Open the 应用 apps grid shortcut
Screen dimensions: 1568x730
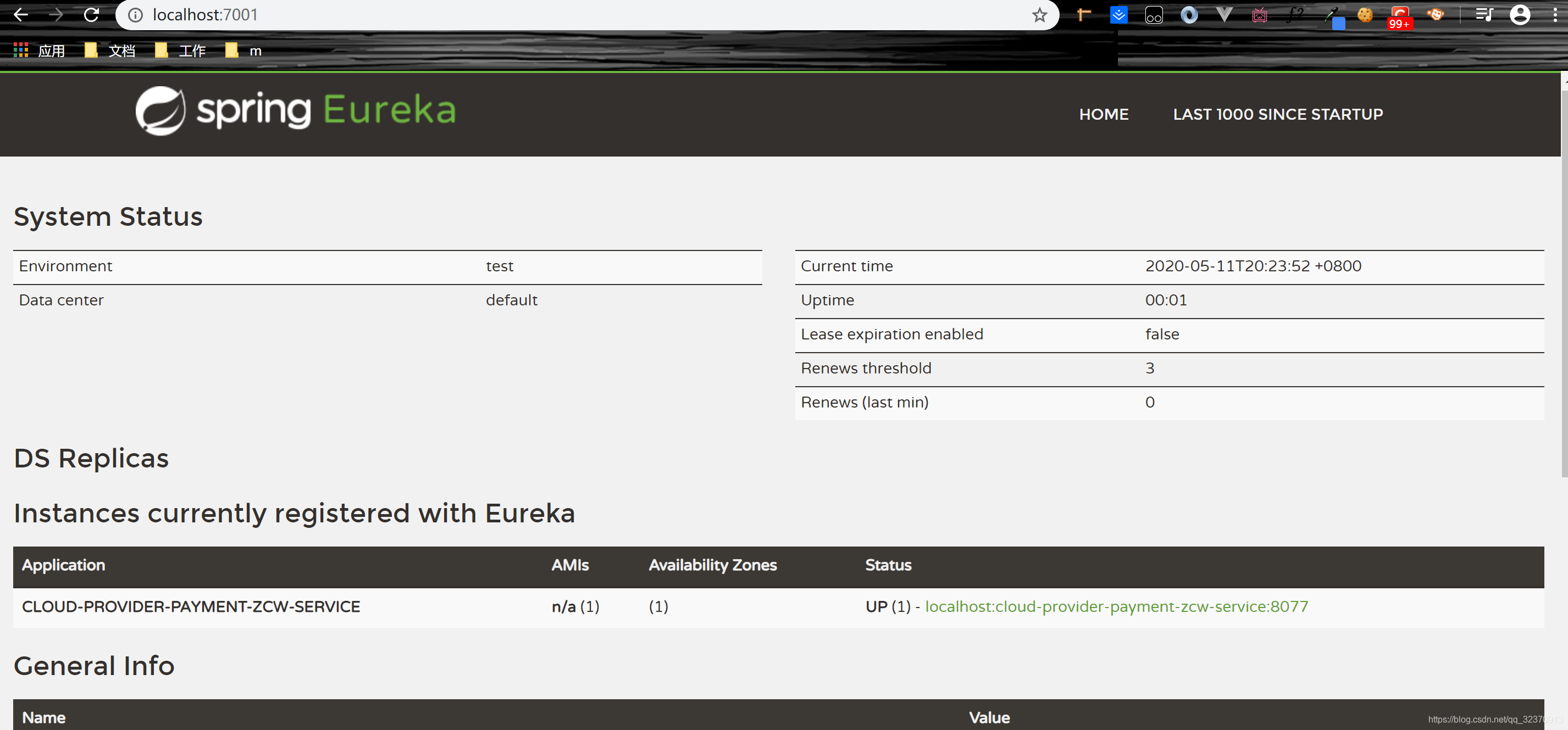[39, 51]
